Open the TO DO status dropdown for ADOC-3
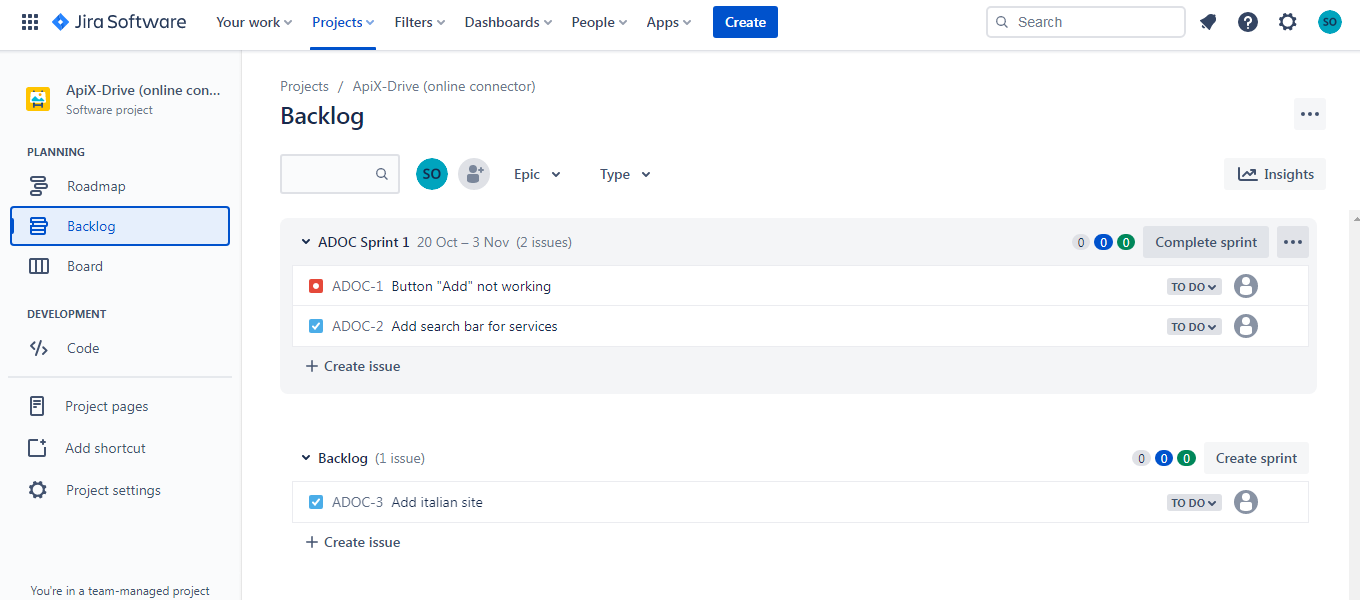 coord(1194,503)
